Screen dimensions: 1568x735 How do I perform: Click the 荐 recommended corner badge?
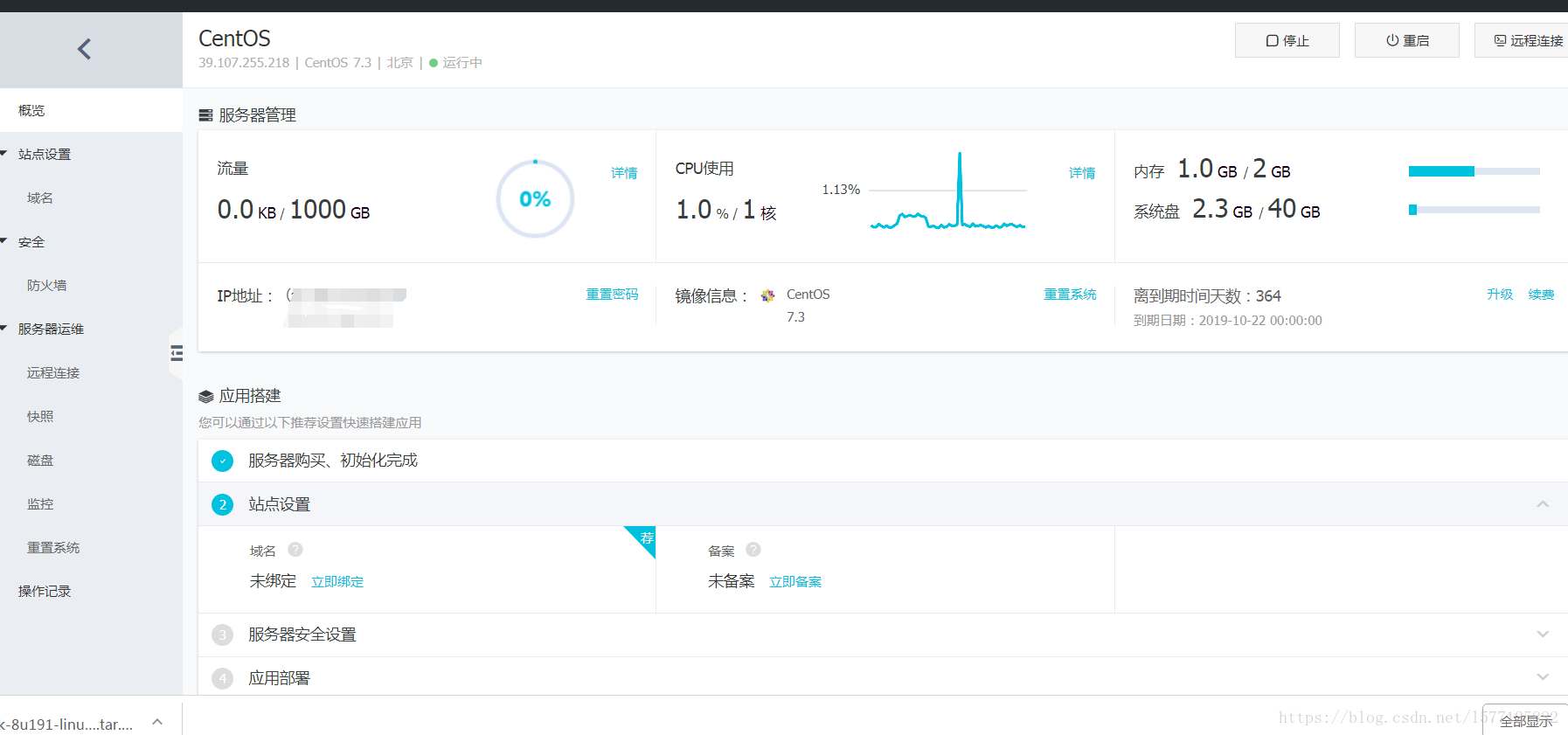pyautogui.click(x=644, y=537)
